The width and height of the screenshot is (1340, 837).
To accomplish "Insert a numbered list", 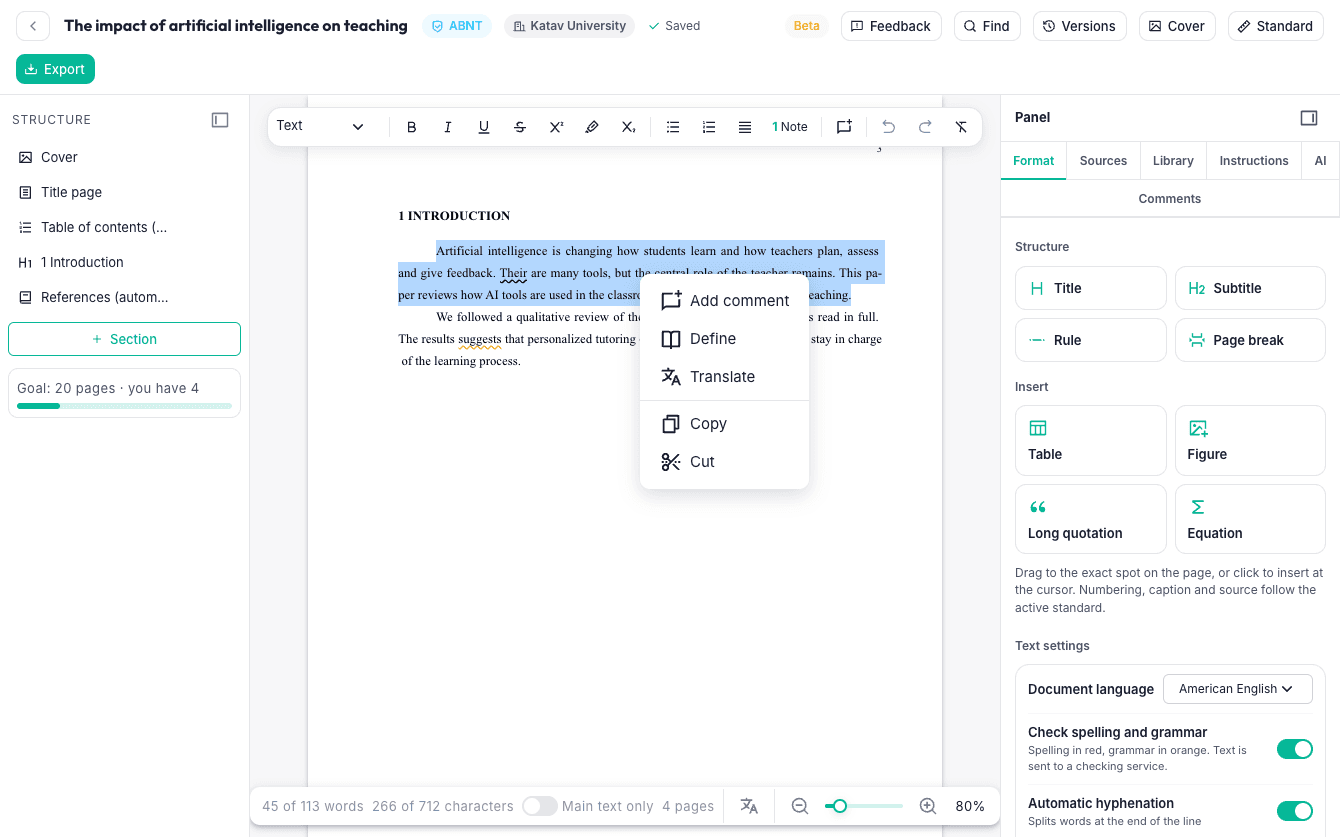I will pos(709,127).
